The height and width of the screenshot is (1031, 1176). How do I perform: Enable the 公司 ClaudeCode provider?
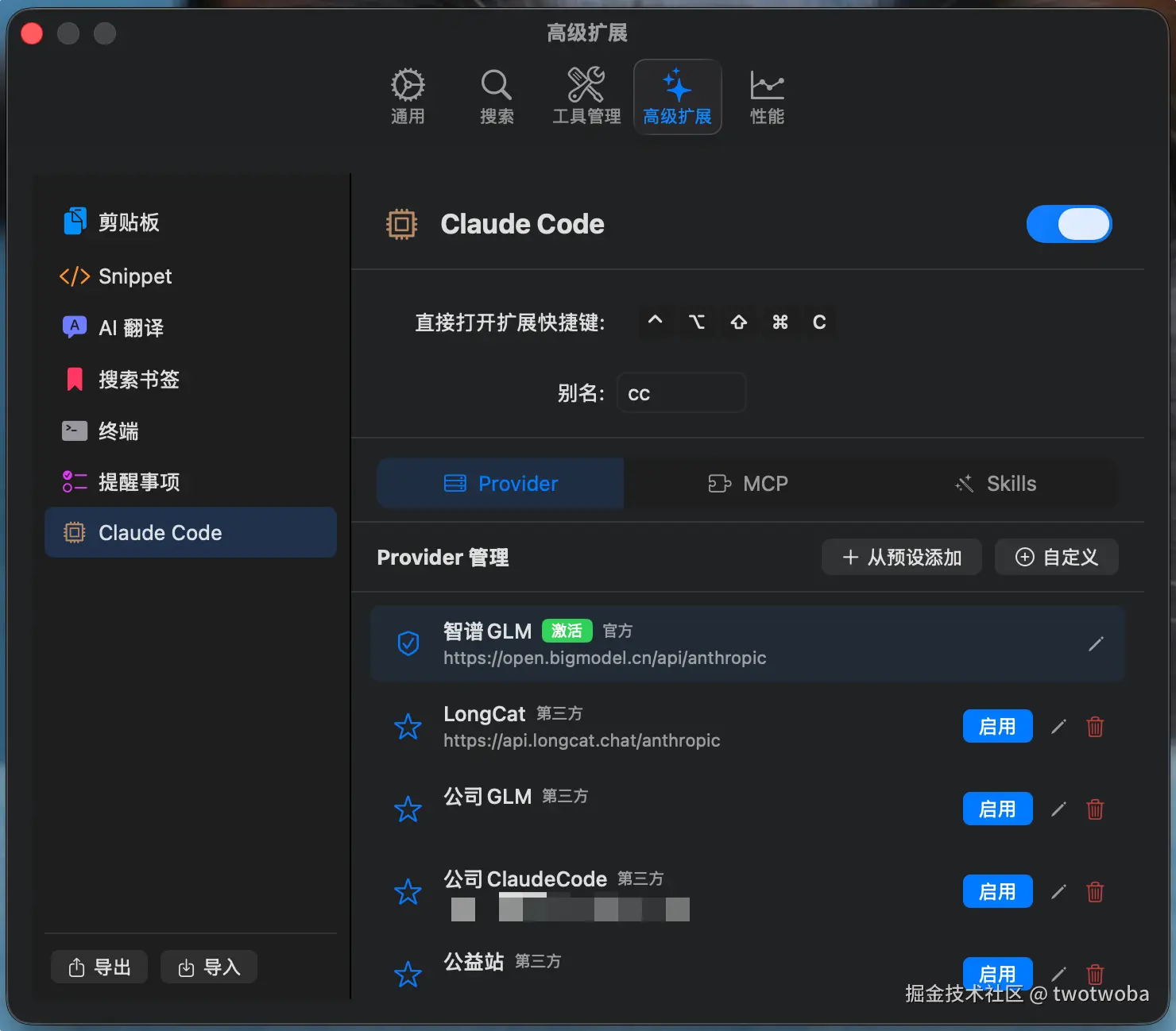(997, 891)
